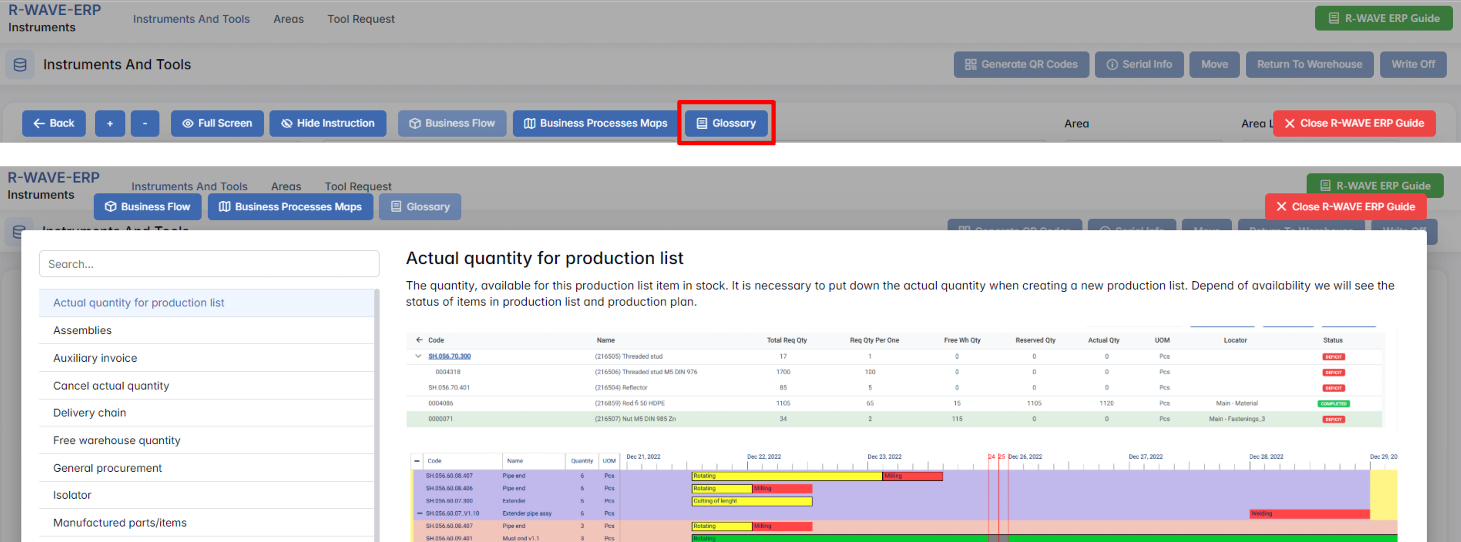This screenshot has width=1461, height=542.
Task: Open Serial Info
Action: click(1138, 64)
